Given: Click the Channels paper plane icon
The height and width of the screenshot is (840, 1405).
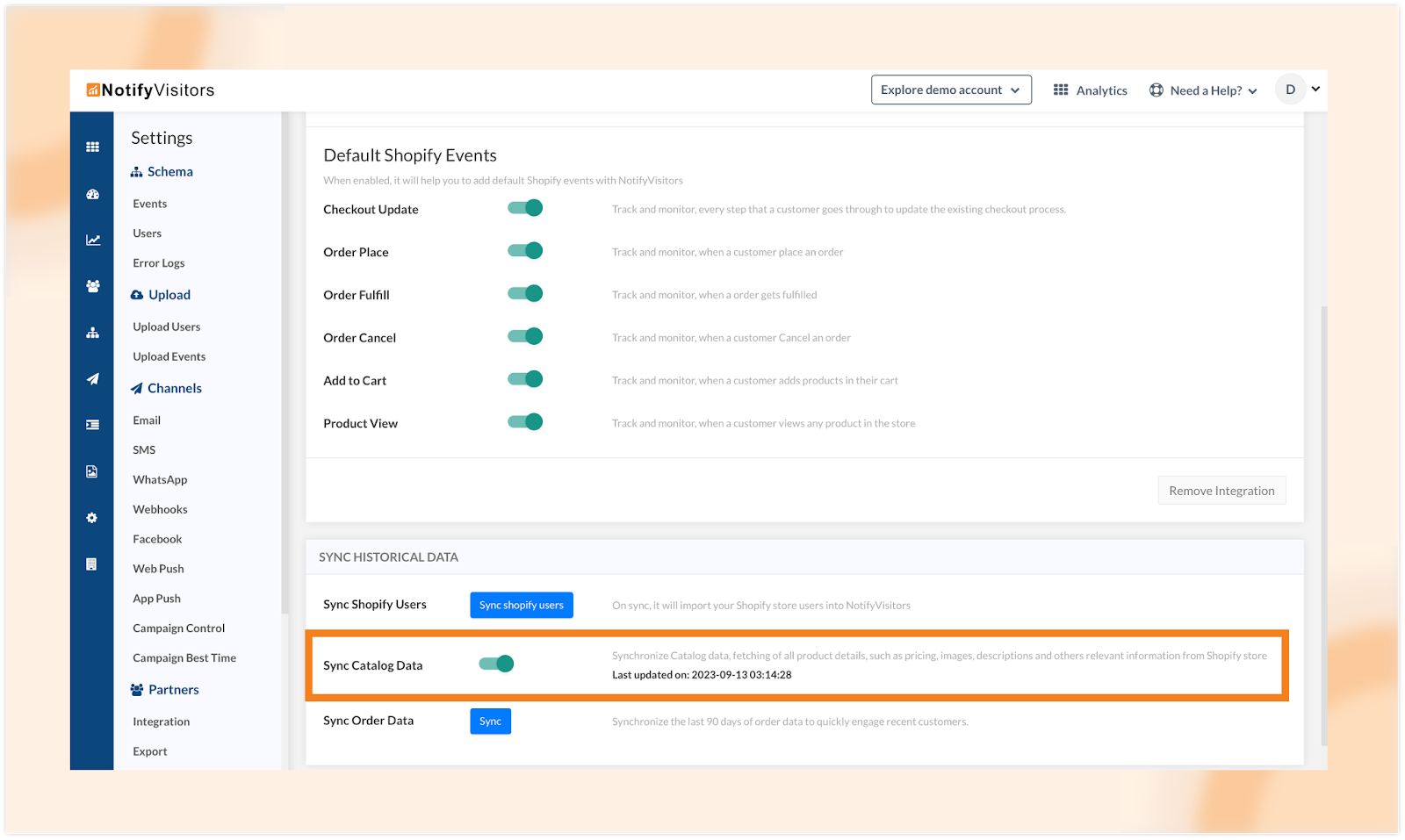Looking at the screenshot, I should tap(136, 388).
